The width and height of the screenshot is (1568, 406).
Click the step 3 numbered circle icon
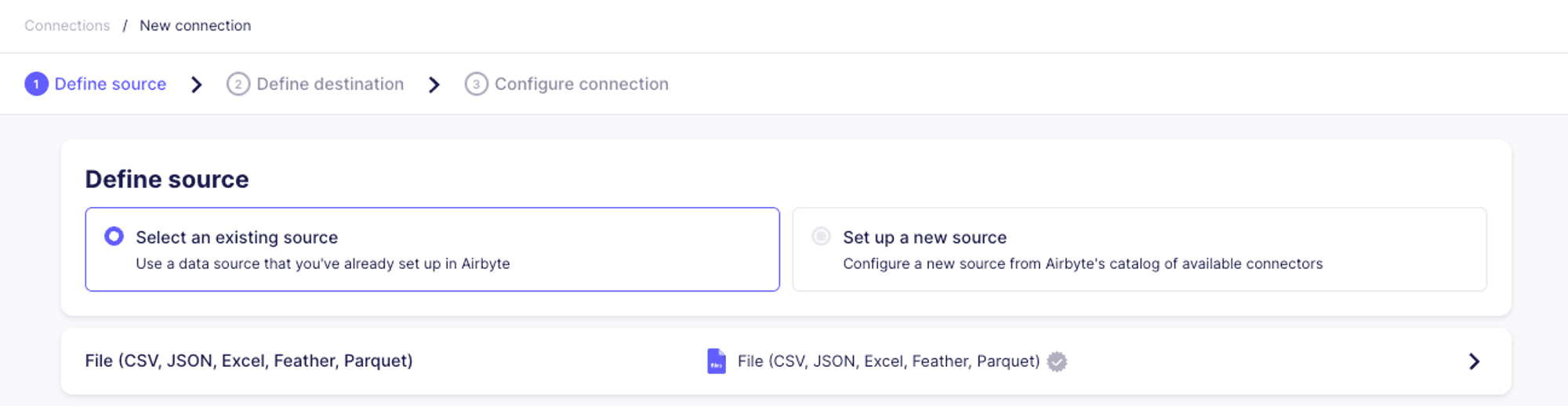click(476, 84)
